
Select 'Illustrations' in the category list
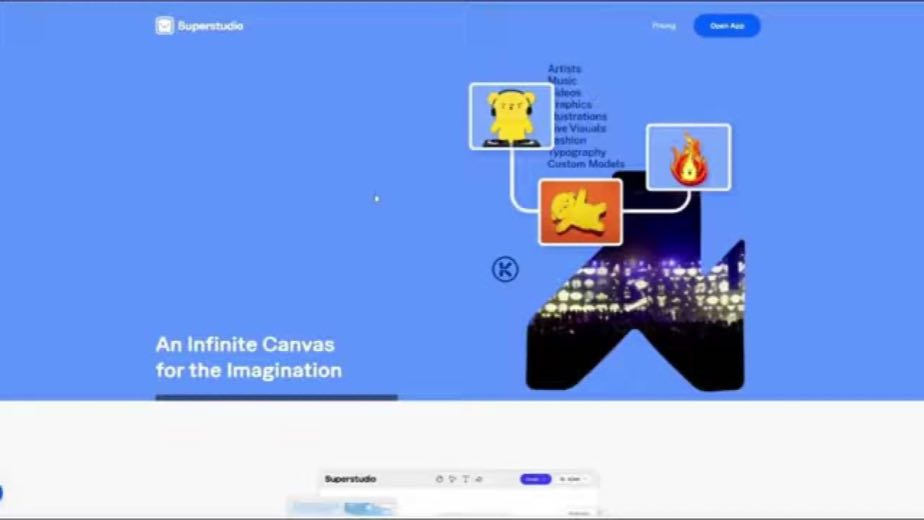click(x=579, y=116)
